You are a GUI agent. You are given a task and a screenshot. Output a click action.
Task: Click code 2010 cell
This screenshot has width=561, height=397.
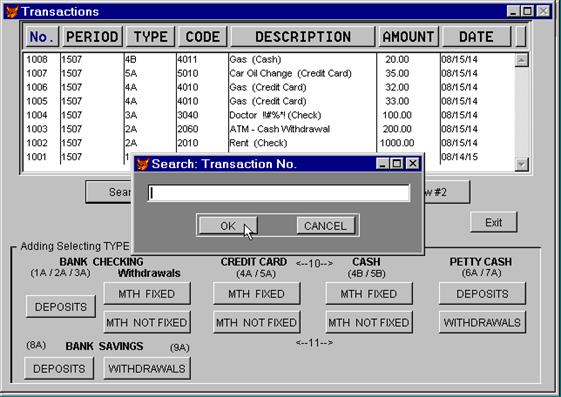tap(188, 143)
